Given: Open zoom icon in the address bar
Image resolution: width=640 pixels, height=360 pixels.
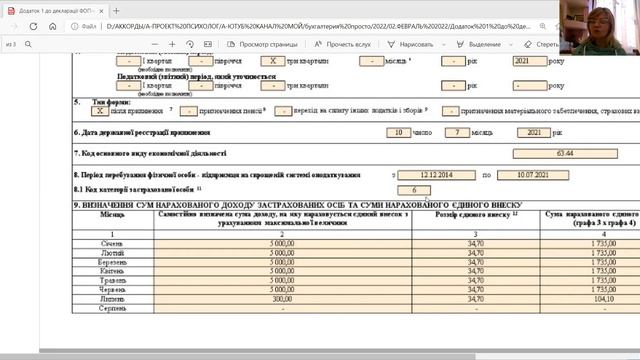Looking at the screenshot, I should click(x=542, y=26).
